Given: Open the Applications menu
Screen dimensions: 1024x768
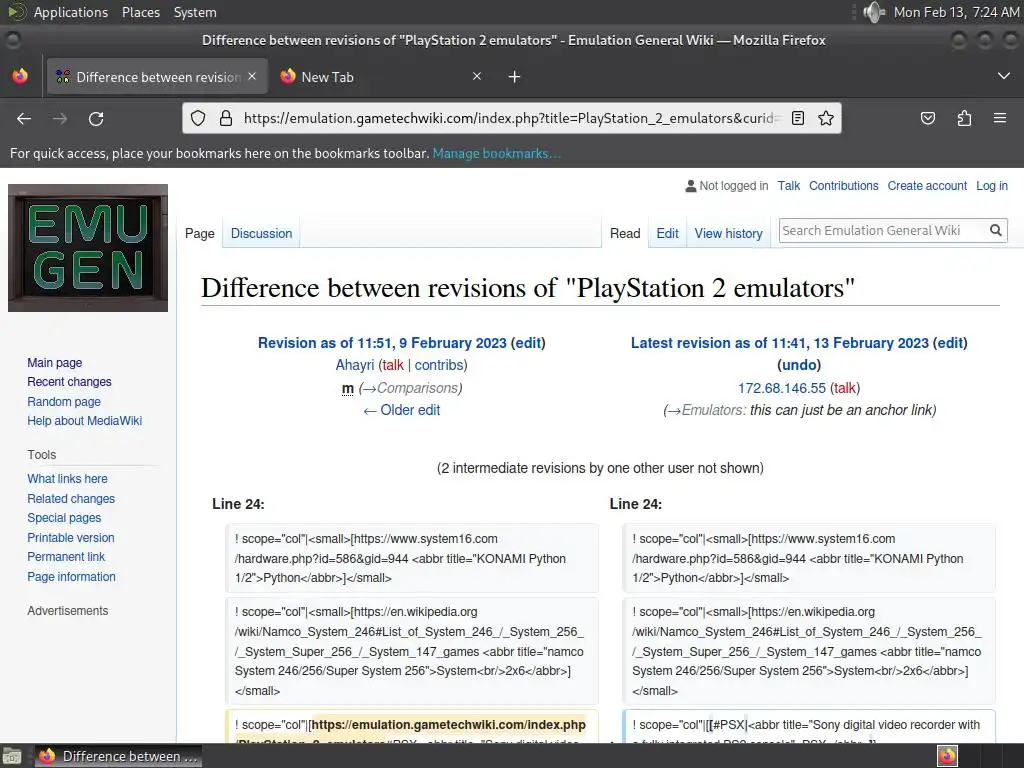Looking at the screenshot, I should pos(71,12).
